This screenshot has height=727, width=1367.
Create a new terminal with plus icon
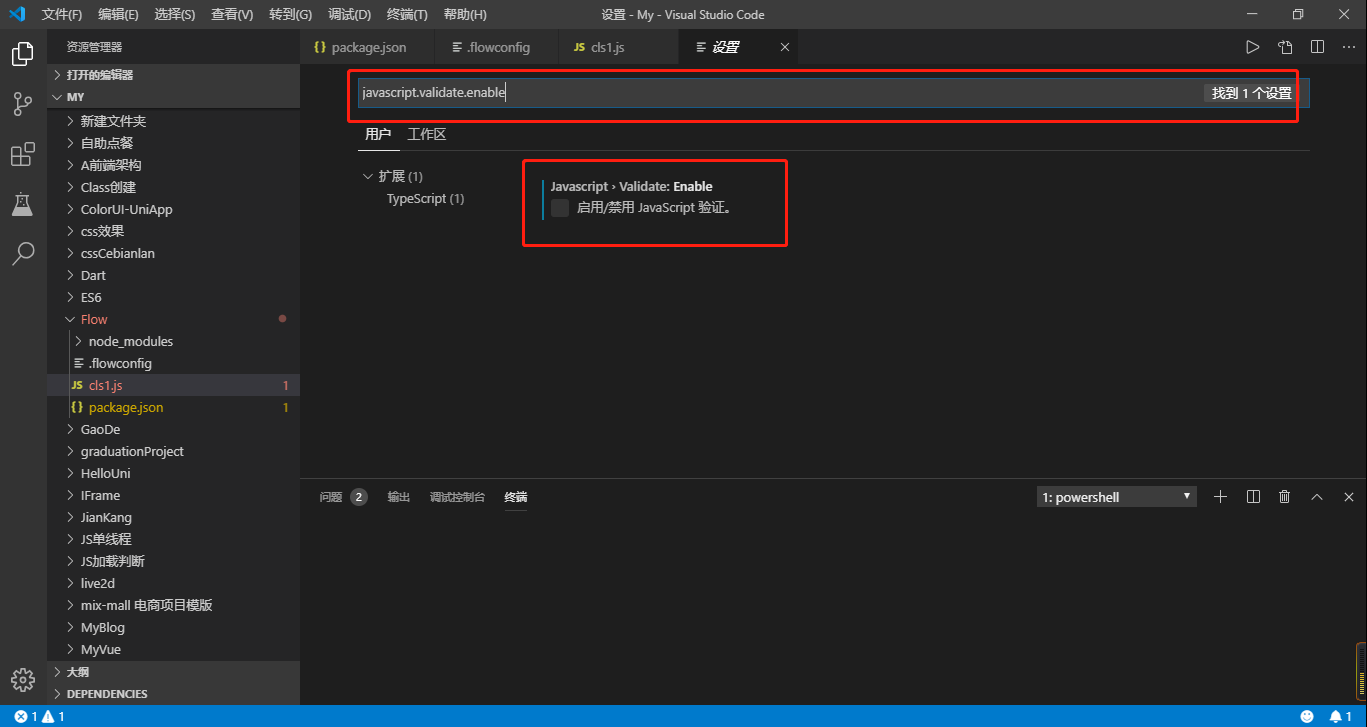point(1220,497)
